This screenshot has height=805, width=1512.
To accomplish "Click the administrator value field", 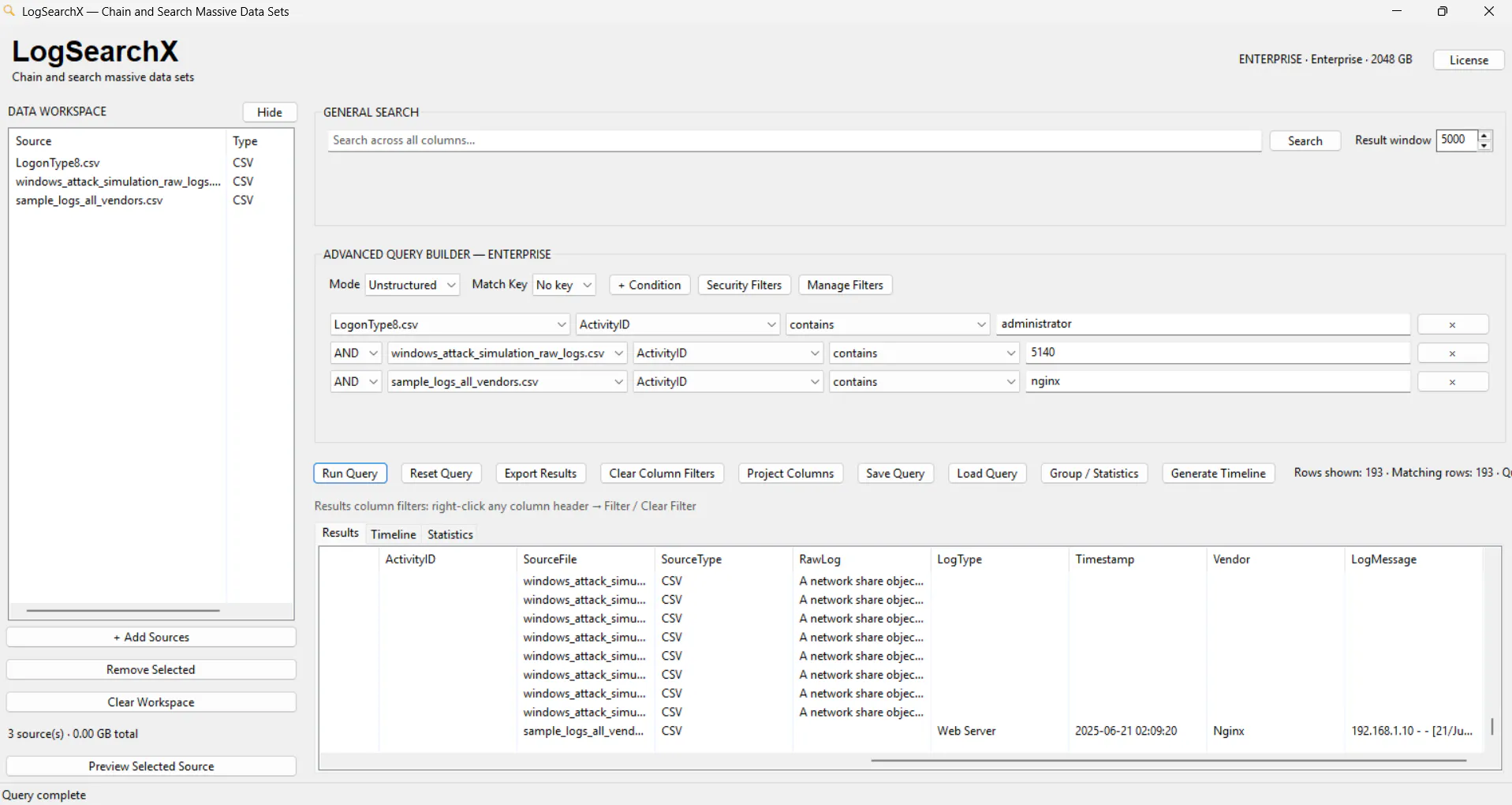I will 1203,324.
